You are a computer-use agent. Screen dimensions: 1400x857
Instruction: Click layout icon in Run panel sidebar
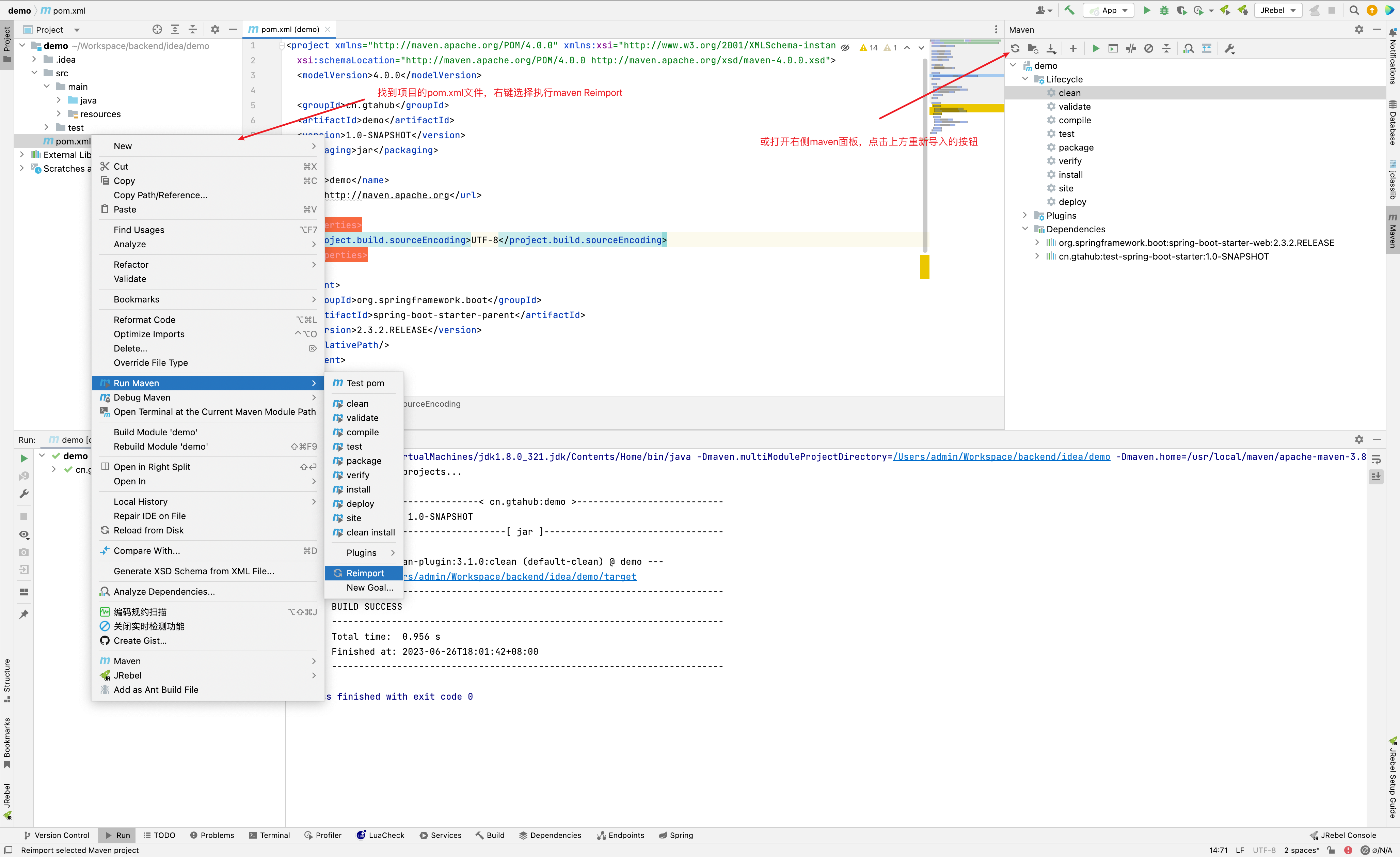pyautogui.click(x=24, y=592)
